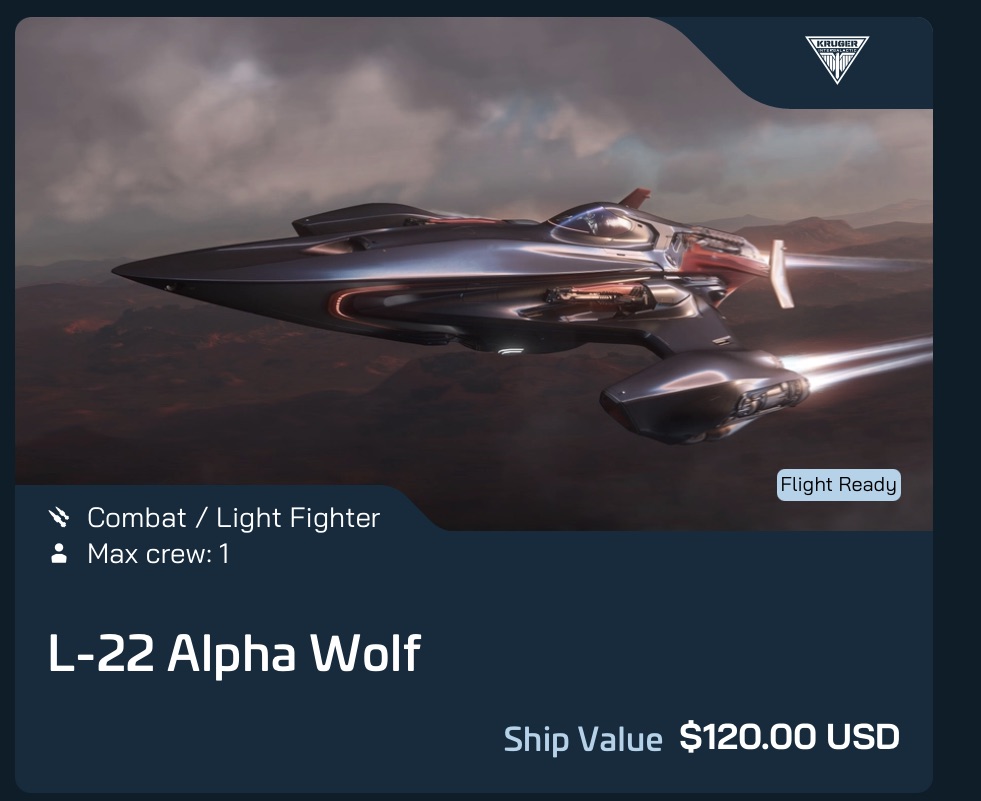Click the white vertical fin at the ship's rear
Viewport: 981px width, 801px height.
781,273
